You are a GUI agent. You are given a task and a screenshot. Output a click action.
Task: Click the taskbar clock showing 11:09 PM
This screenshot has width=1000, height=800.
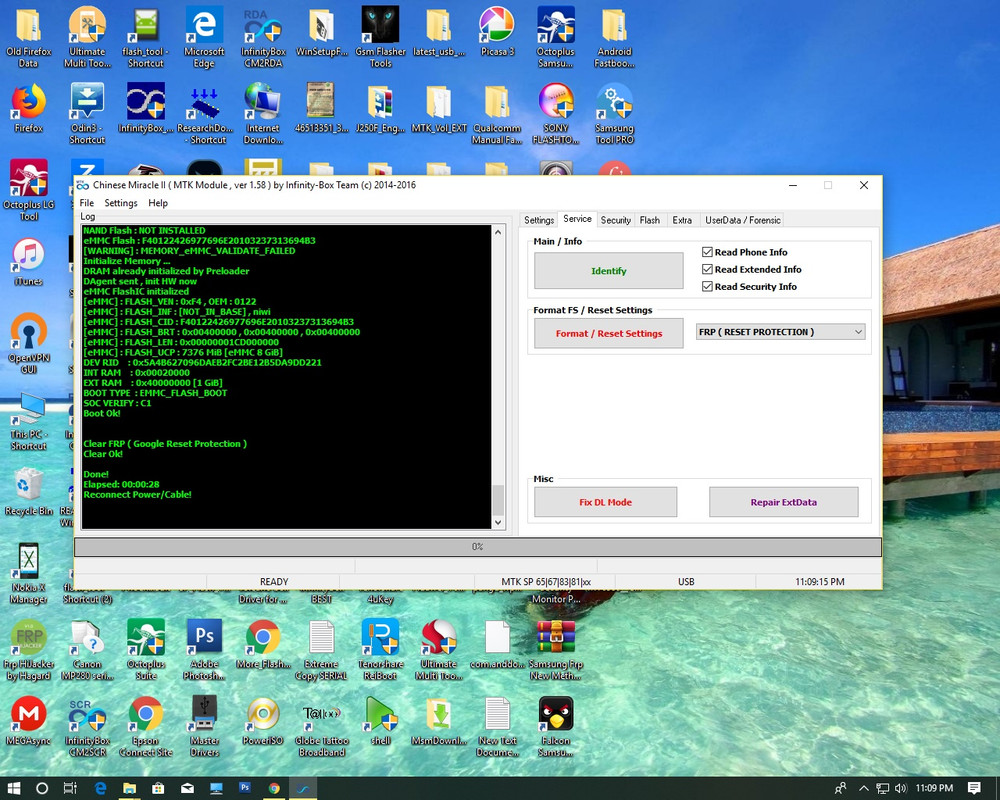[934, 788]
